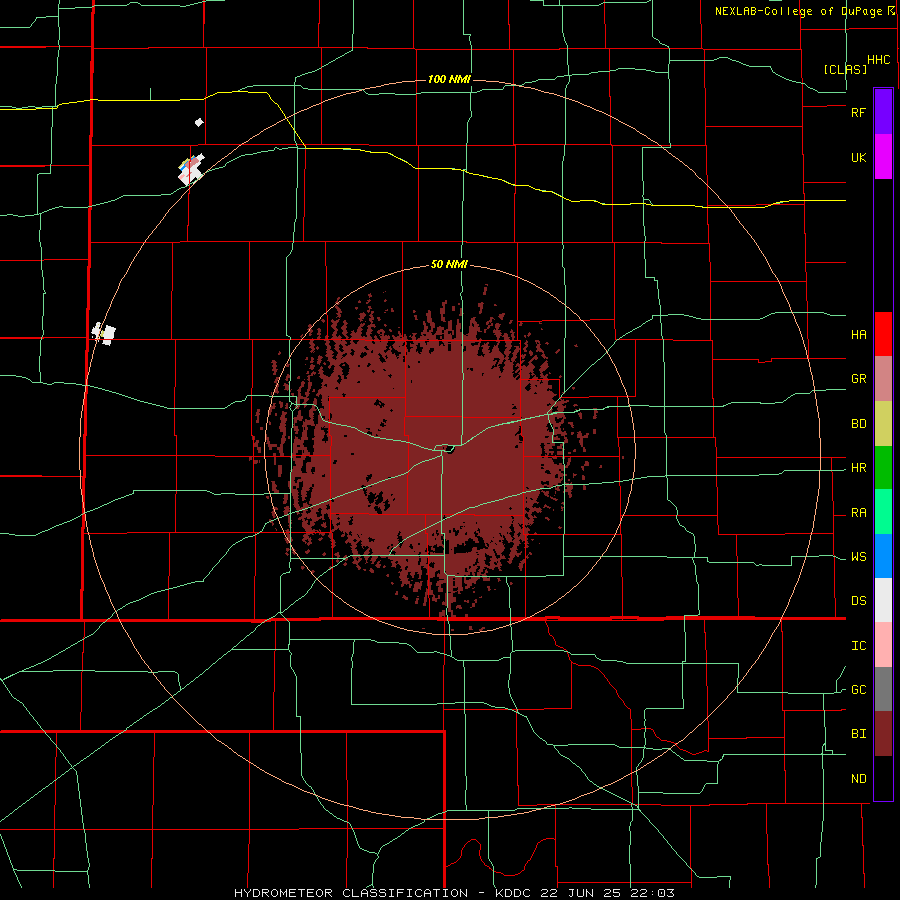Click the KDDC radar site center marker
Viewport: 900px width, 900px height.
pyautogui.click(x=449, y=449)
